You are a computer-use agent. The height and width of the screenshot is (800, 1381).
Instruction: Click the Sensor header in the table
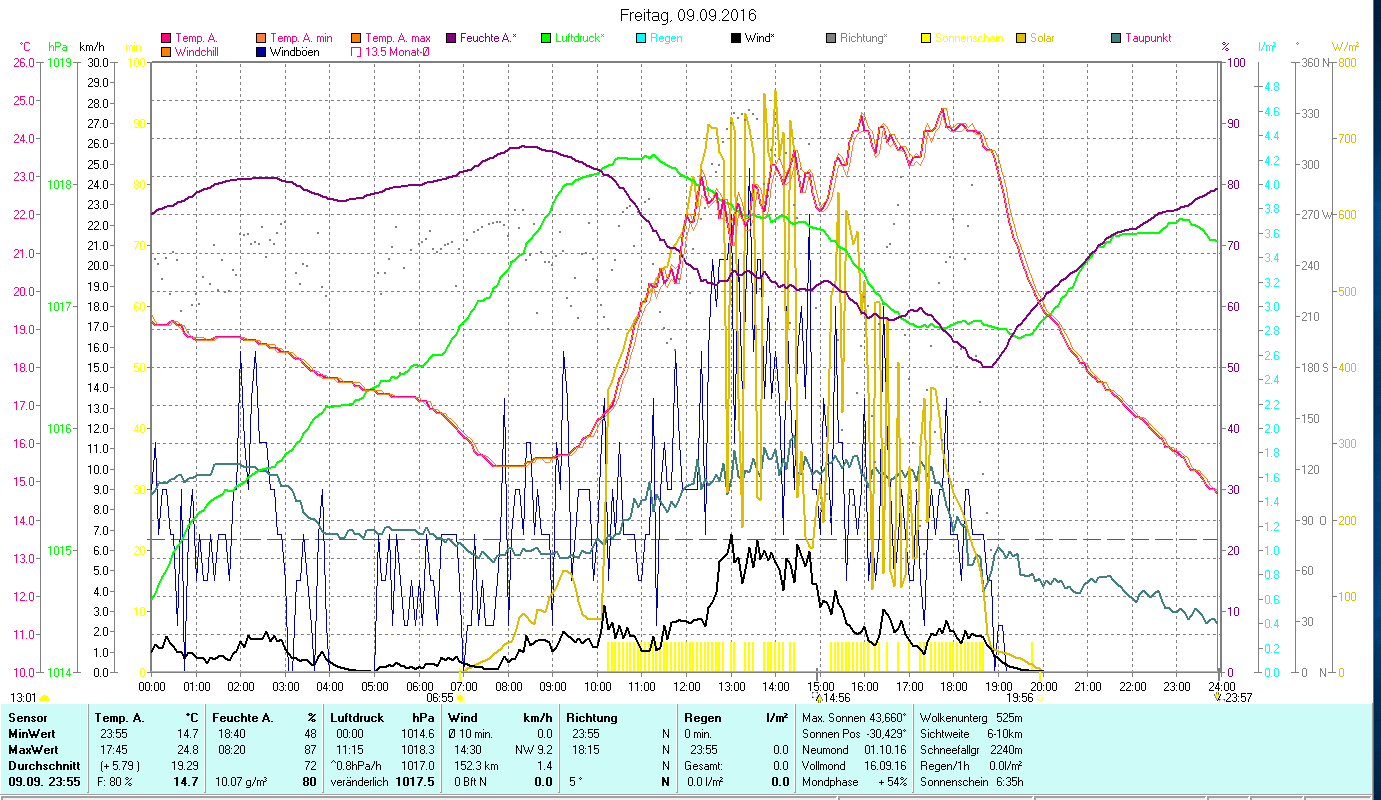click(x=26, y=718)
